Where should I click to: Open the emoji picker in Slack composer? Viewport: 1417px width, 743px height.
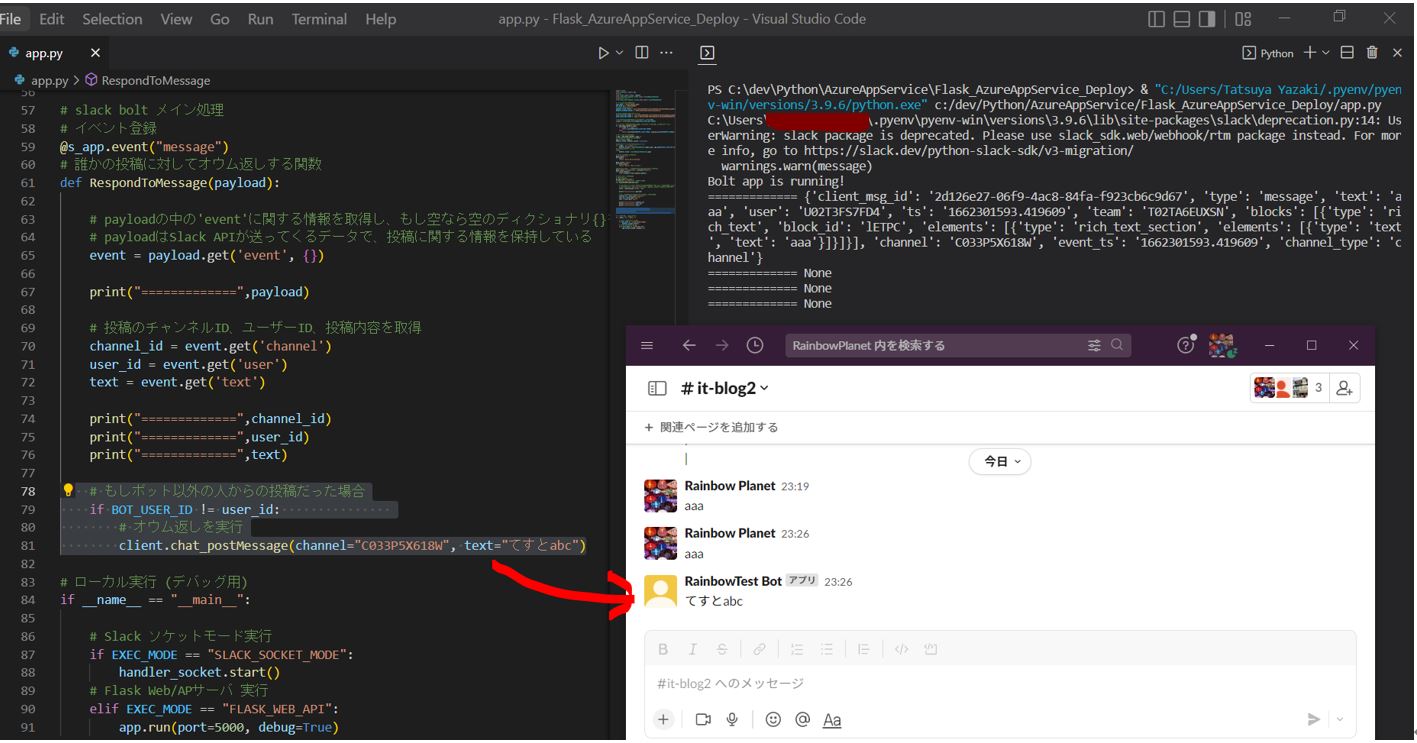coord(772,719)
